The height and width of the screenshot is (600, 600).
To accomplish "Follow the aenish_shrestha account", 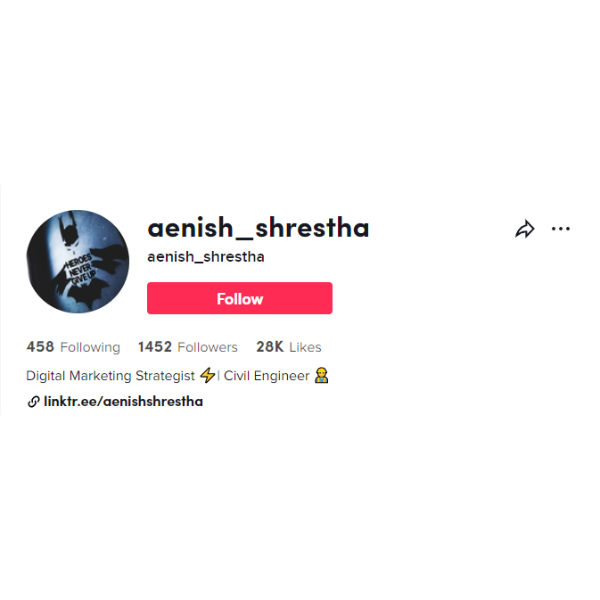I will [240, 298].
